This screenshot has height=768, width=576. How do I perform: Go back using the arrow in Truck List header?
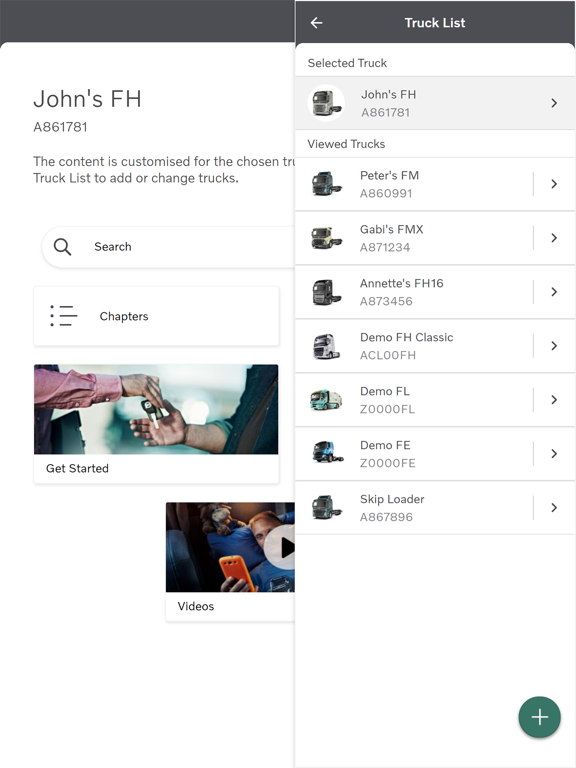pos(316,23)
